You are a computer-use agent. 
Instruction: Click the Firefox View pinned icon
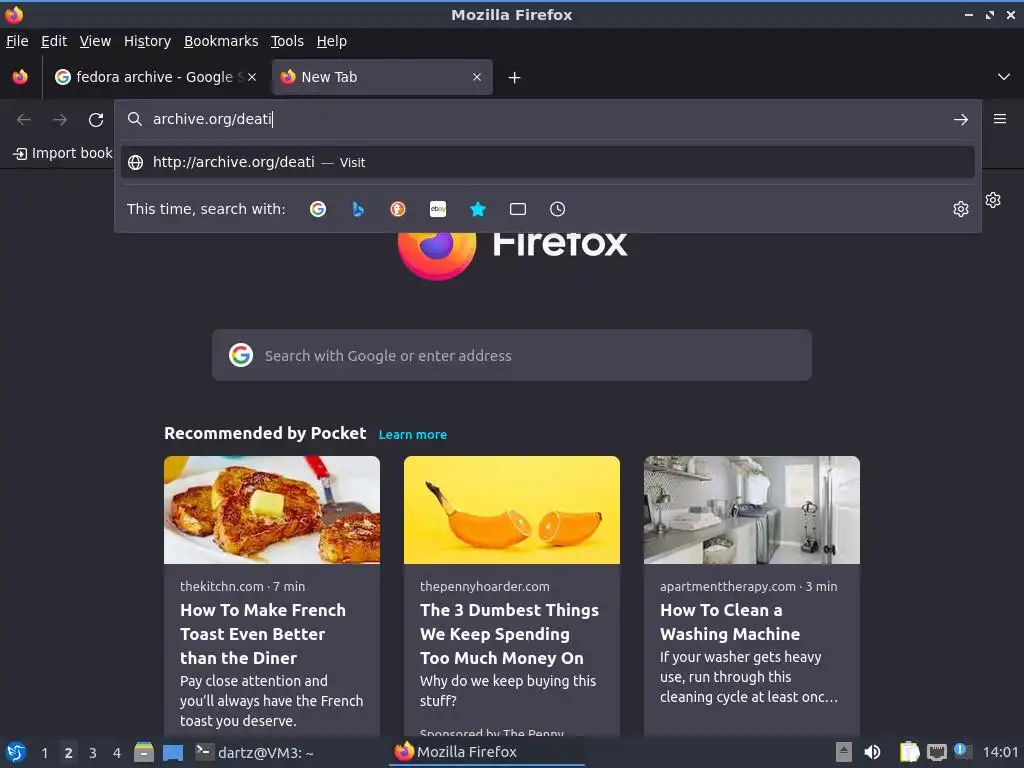pos(20,77)
